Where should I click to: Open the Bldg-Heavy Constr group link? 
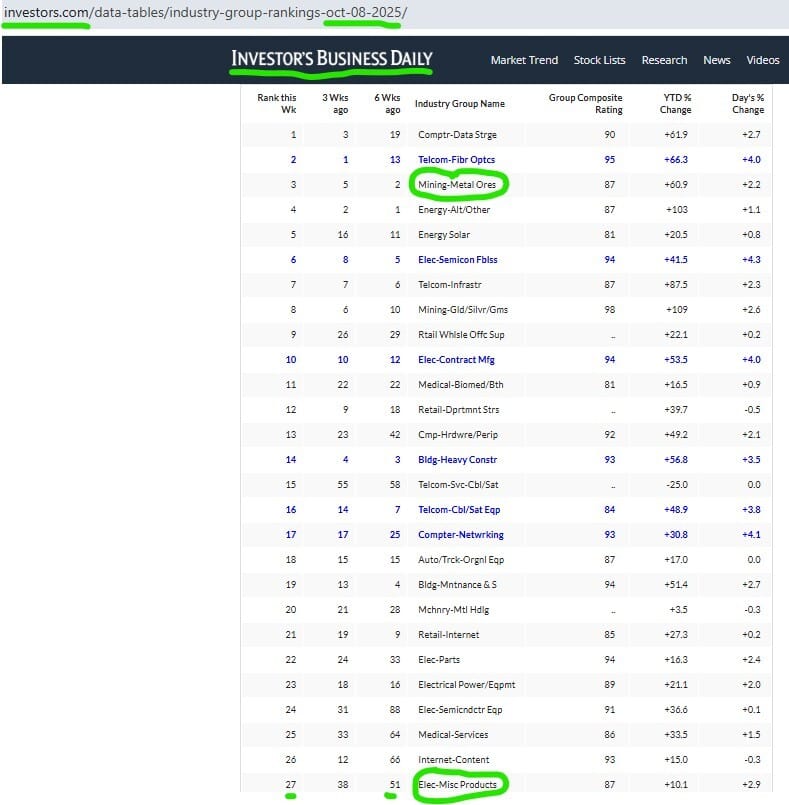(457, 460)
